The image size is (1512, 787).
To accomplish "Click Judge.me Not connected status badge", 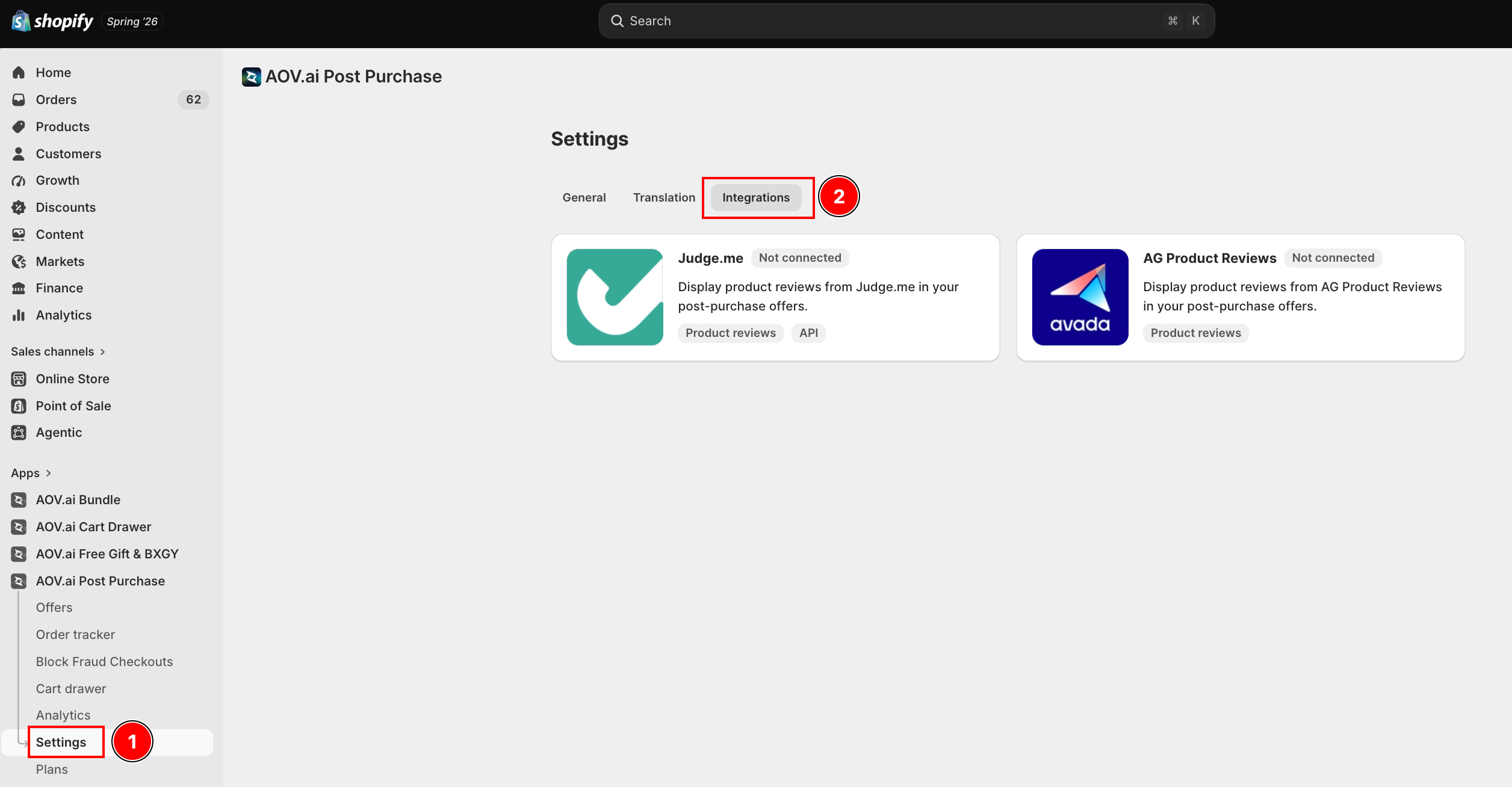I will (800, 258).
